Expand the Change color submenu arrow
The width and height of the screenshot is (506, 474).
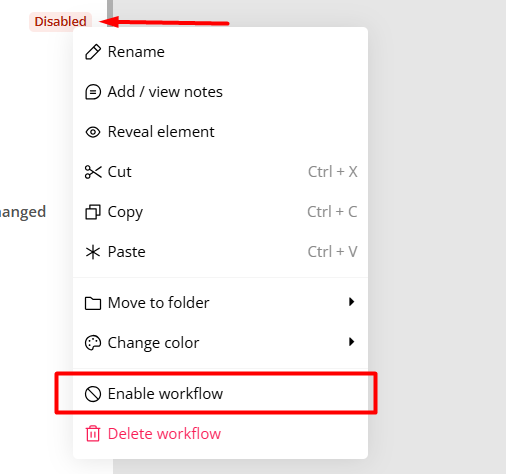(351, 342)
